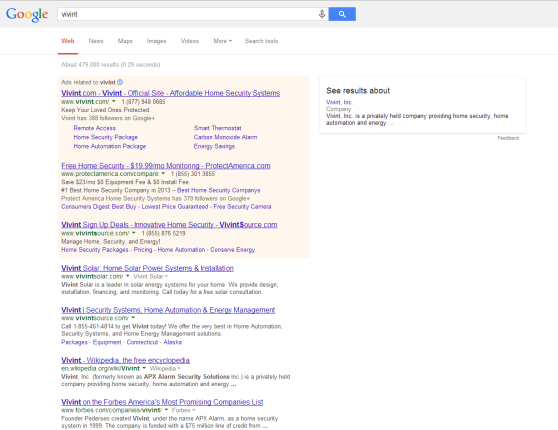Switch to the Maps tab

(125, 41)
